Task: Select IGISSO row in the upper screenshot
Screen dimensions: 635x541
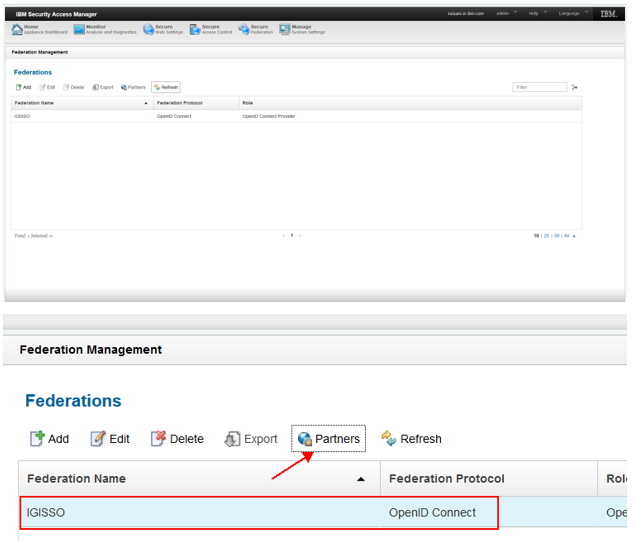Action: pos(296,116)
